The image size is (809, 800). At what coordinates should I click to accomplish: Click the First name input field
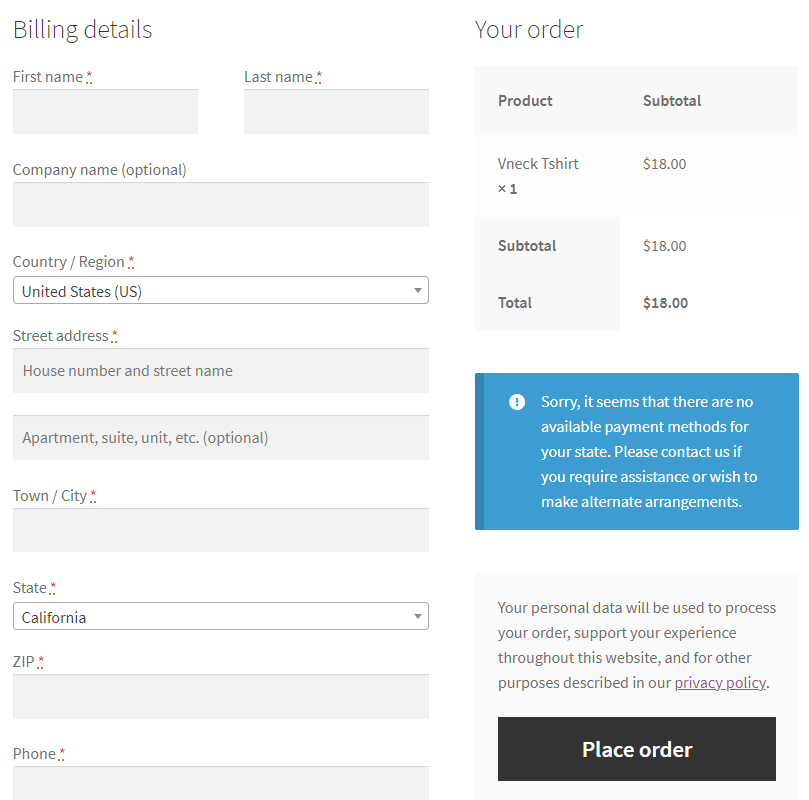tap(105, 112)
